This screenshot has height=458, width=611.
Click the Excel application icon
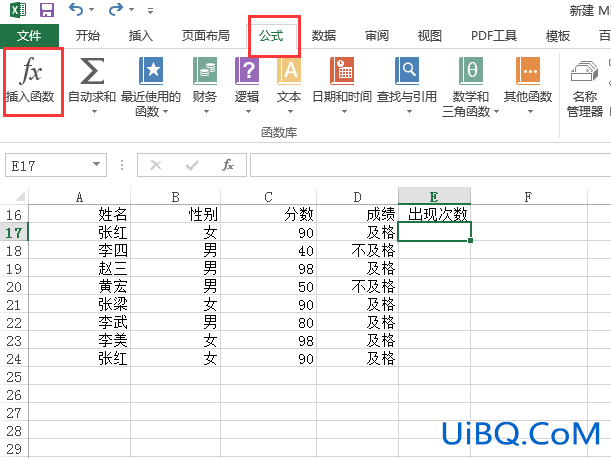18,9
